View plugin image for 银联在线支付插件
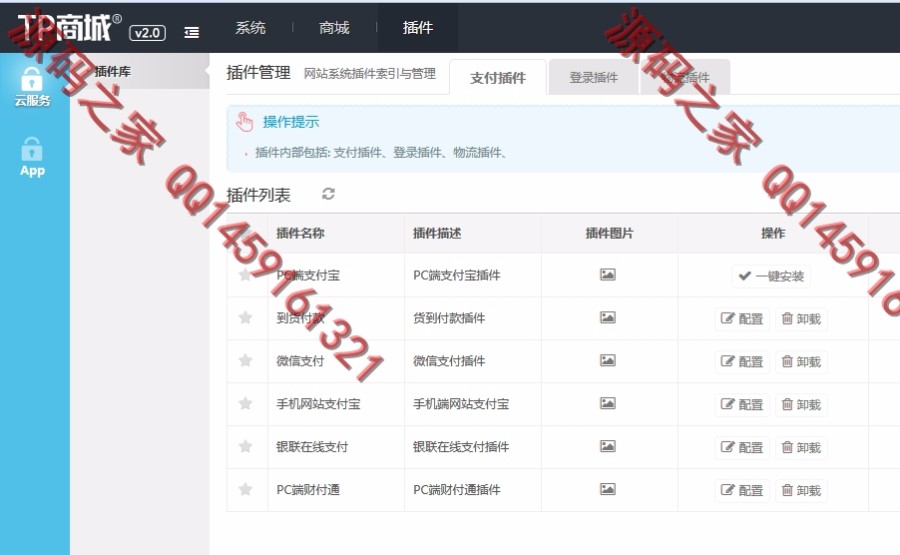This screenshot has width=900, height=555. tap(608, 446)
